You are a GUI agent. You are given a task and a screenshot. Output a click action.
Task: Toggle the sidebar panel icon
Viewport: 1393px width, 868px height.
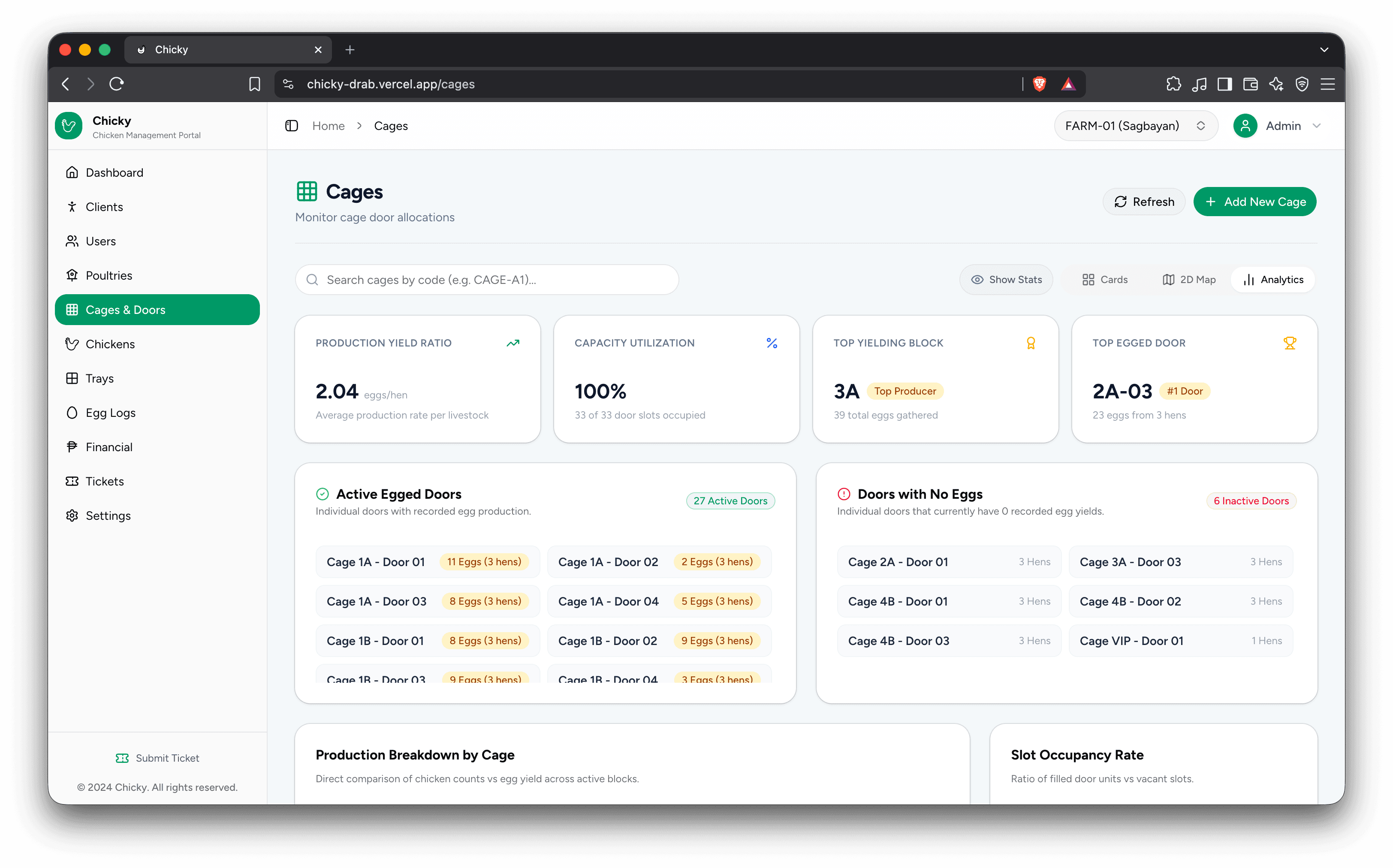click(x=292, y=126)
